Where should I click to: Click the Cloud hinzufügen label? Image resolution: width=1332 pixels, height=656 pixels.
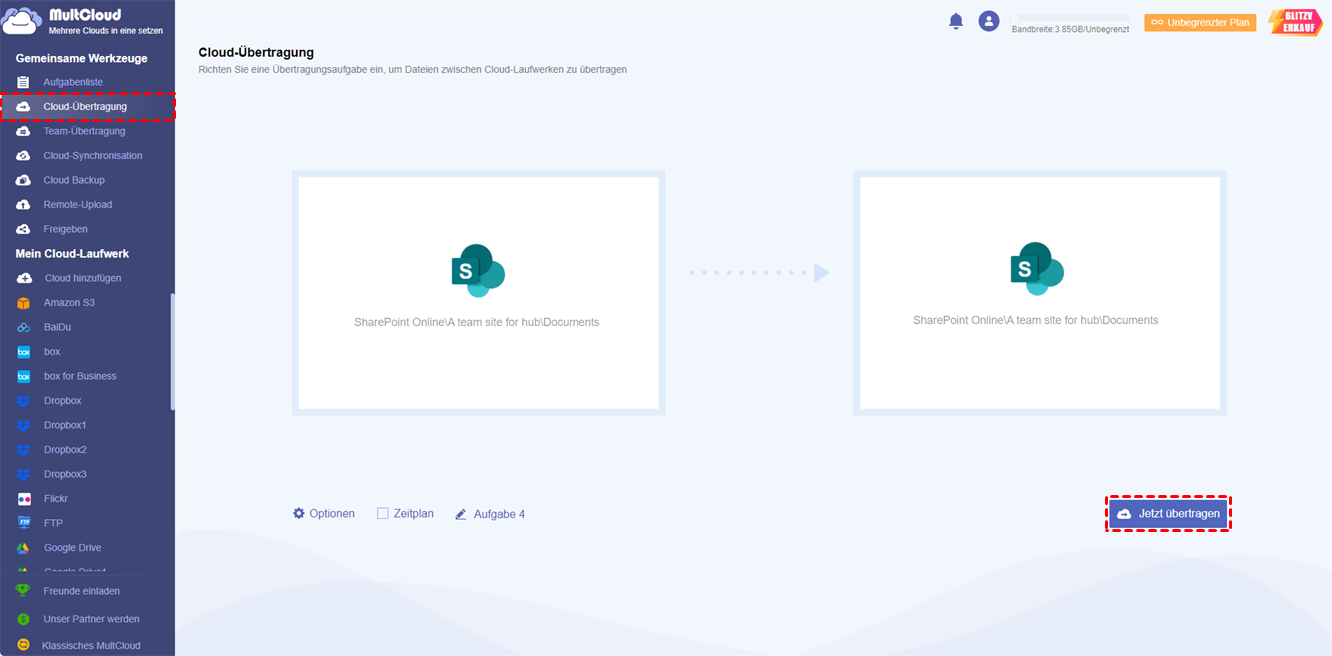coord(83,278)
